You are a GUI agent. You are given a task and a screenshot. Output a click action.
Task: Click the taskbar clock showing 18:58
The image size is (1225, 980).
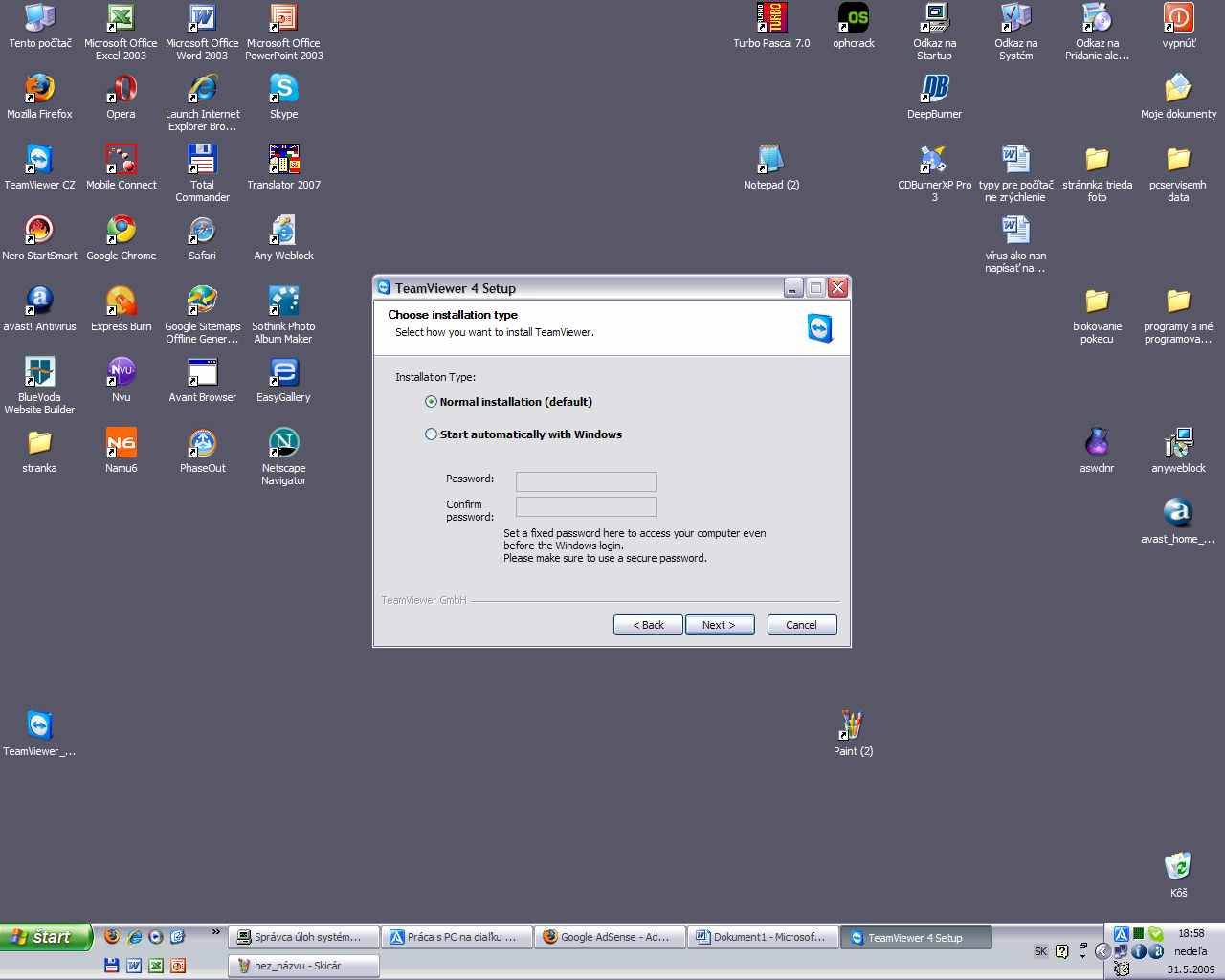[1192, 933]
